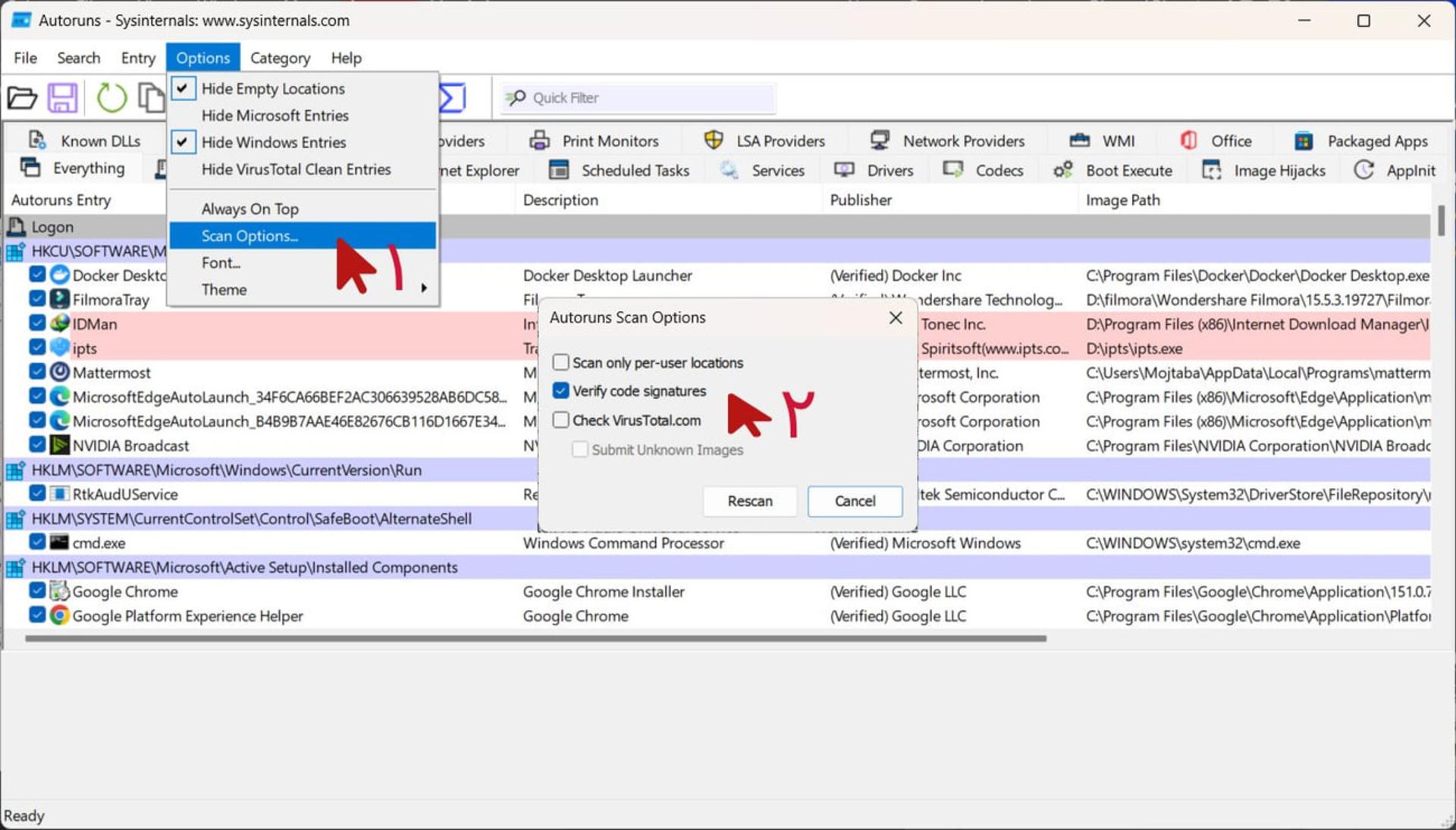Viewport: 1456px width, 830px height.
Task: Uncheck Verify code signatures checkbox
Action: pos(560,391)
